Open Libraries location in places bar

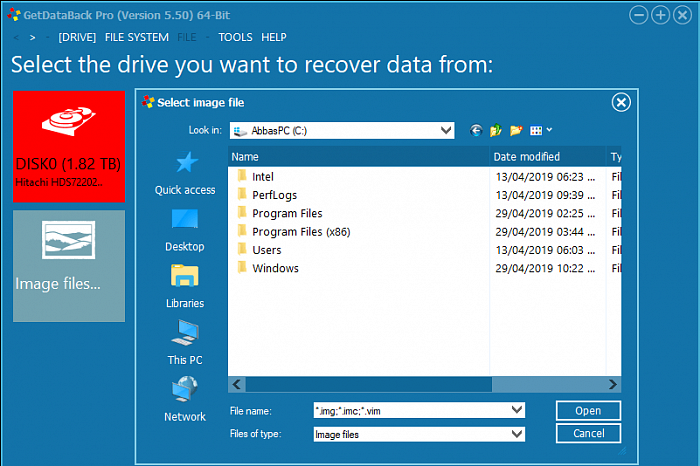coord(185,287)
